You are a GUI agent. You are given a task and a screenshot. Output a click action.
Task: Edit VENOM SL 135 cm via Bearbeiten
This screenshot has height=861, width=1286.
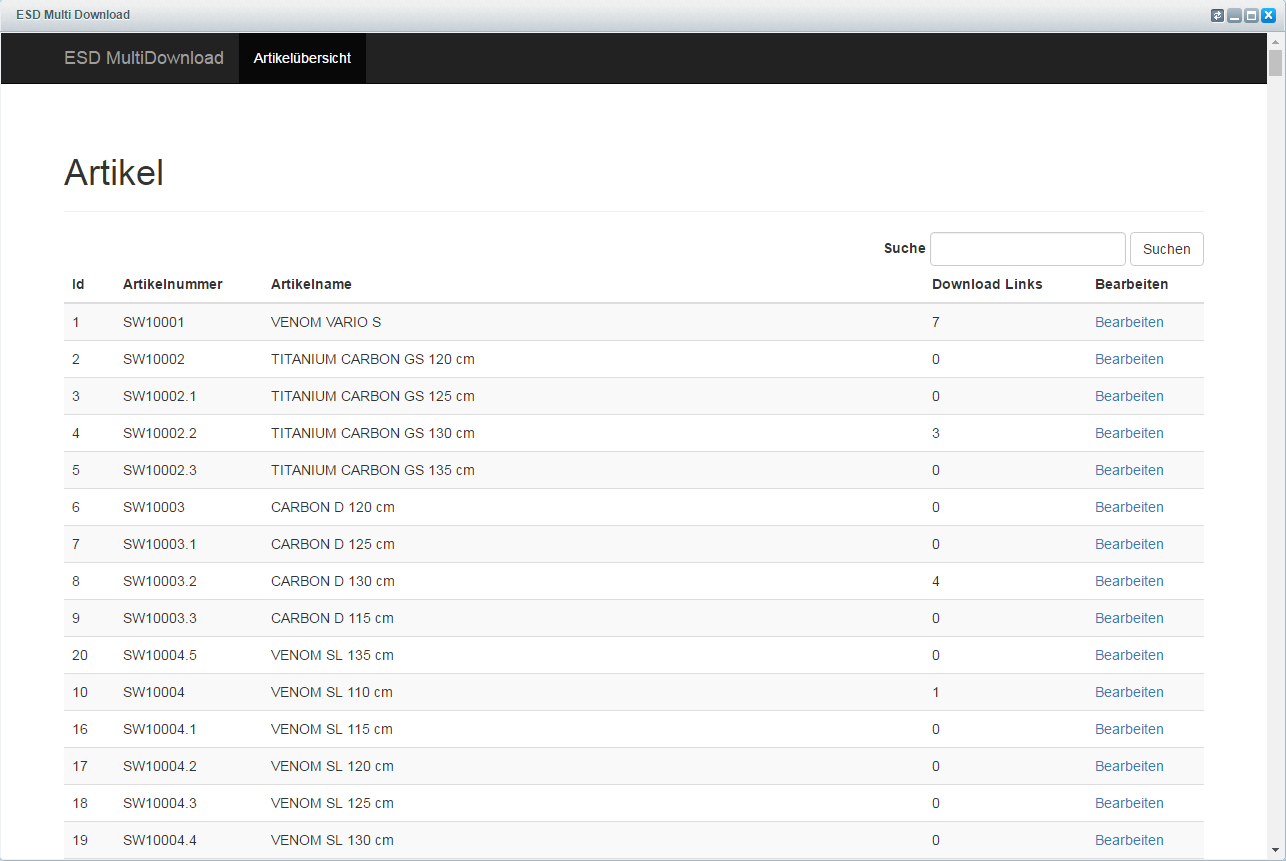point(1129,655)
